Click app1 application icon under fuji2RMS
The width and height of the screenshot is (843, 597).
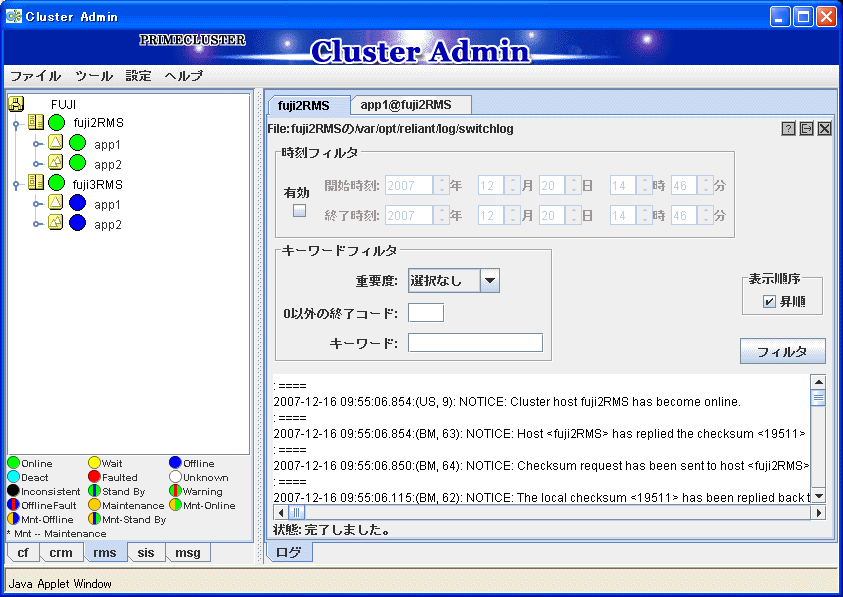point(55,143)
